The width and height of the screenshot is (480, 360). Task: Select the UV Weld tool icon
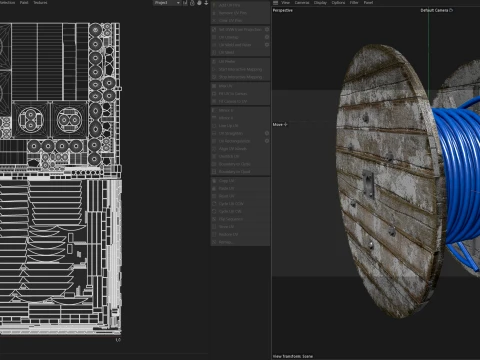214,53
